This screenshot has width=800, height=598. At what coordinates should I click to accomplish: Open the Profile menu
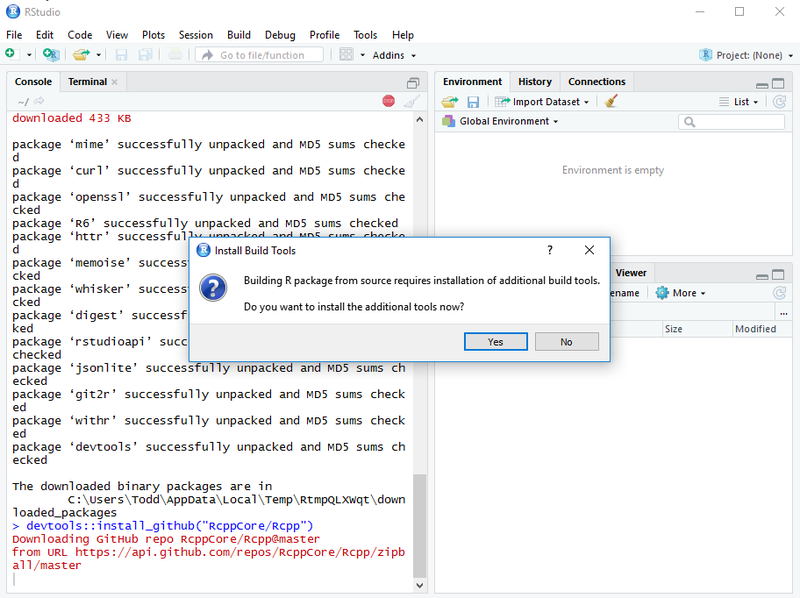pyautogui.click(x=324, y=35)
